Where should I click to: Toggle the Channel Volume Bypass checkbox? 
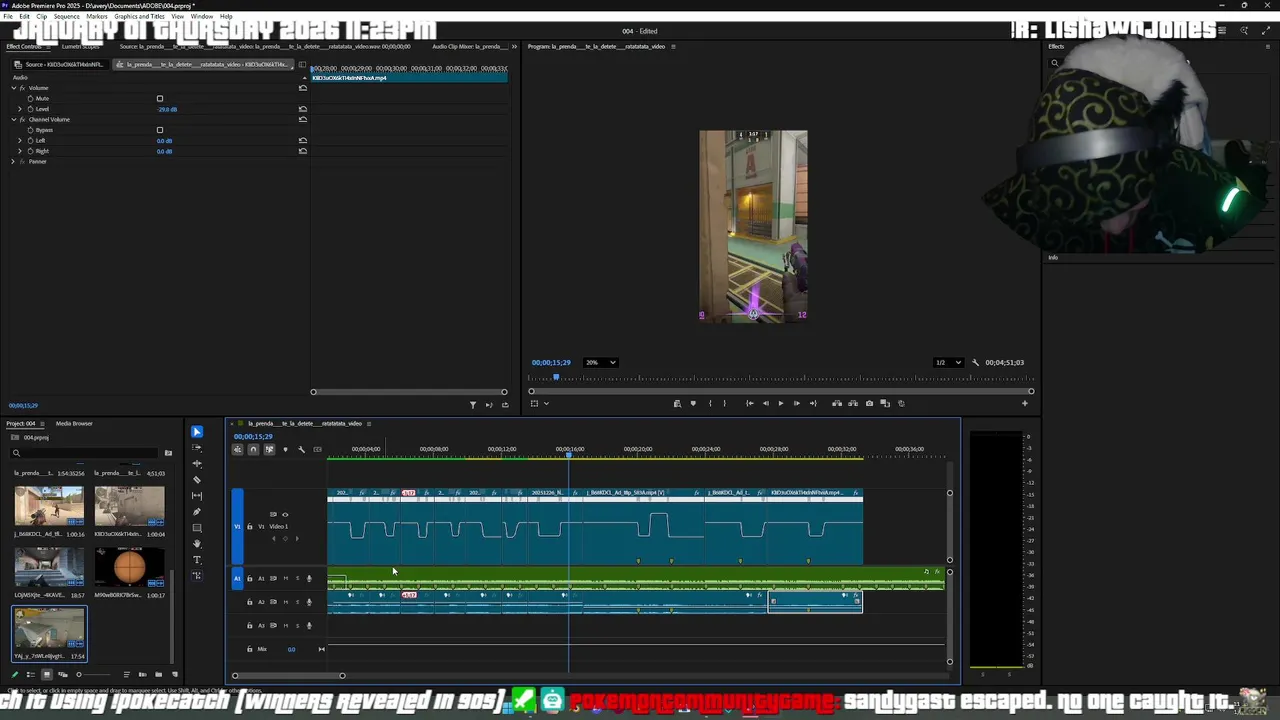coord(160,130)
